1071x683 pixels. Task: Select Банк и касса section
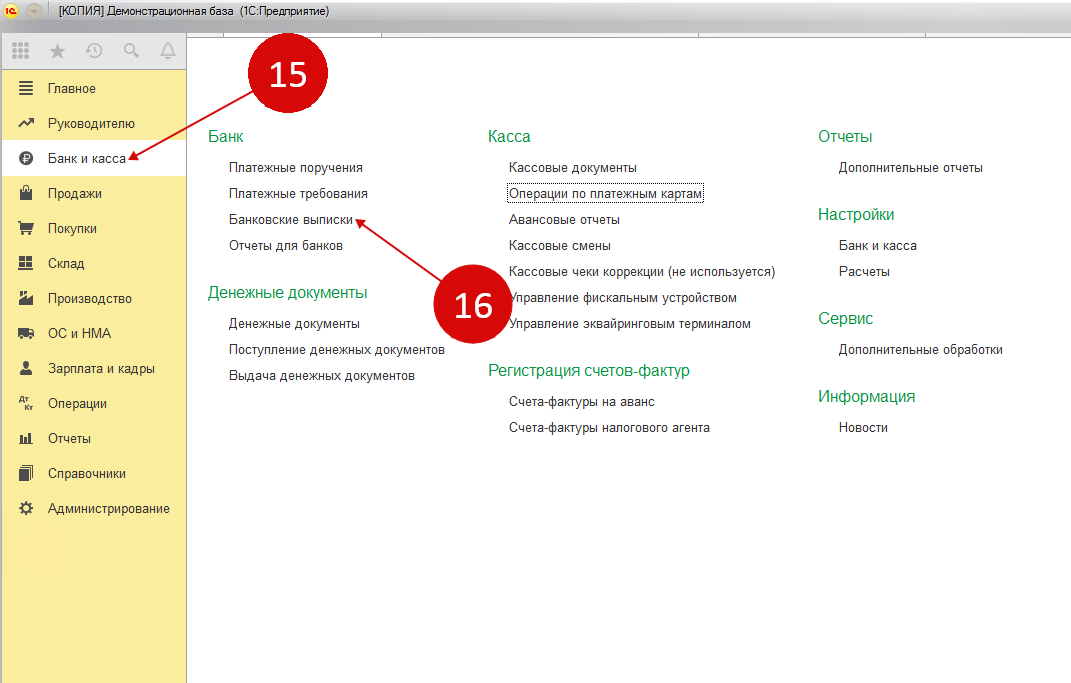[86, 159]
